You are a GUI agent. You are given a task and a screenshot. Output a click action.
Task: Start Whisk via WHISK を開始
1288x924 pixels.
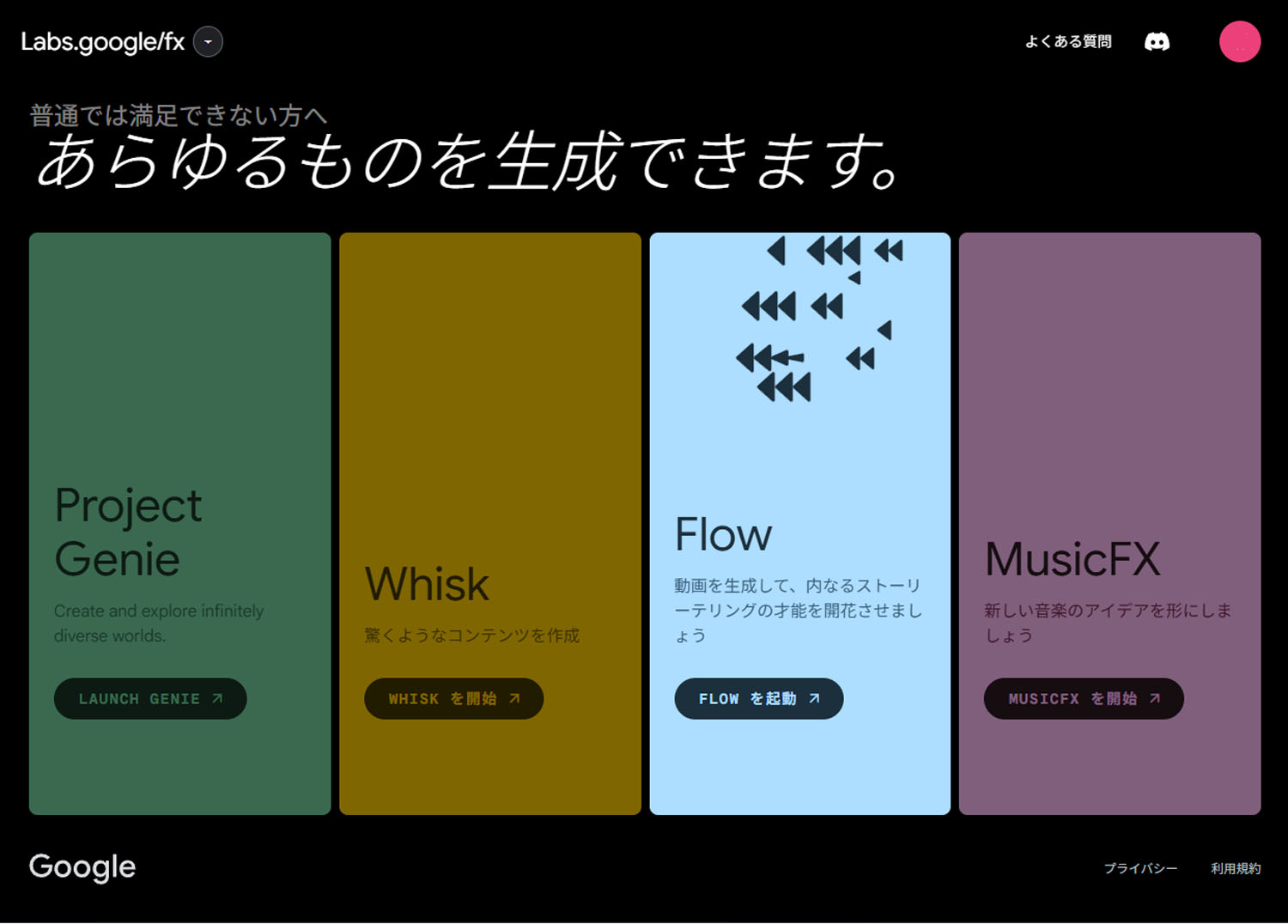tap(453, 698)
